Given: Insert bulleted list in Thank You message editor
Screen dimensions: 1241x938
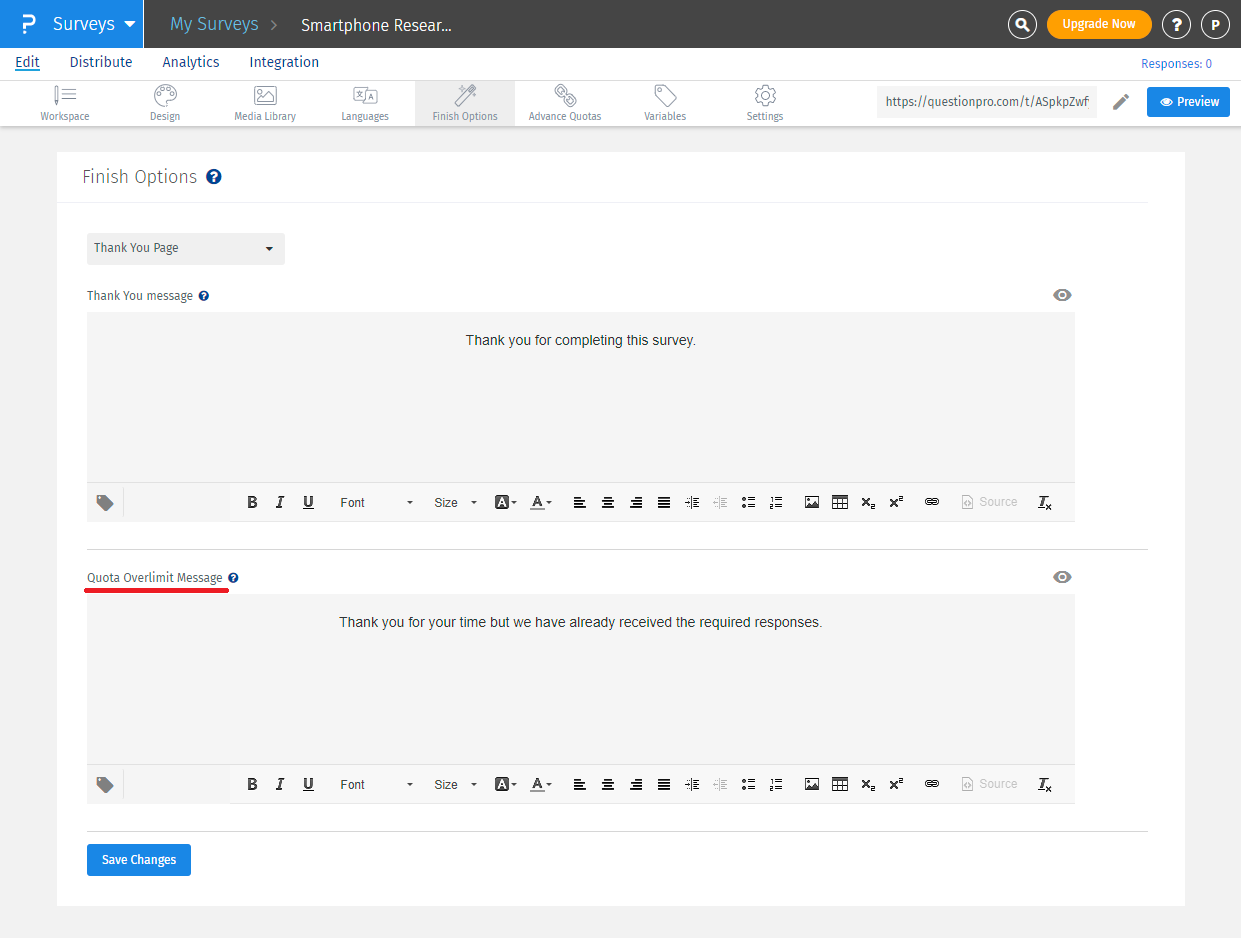Looking at the screenshot, I should (748, 502).
